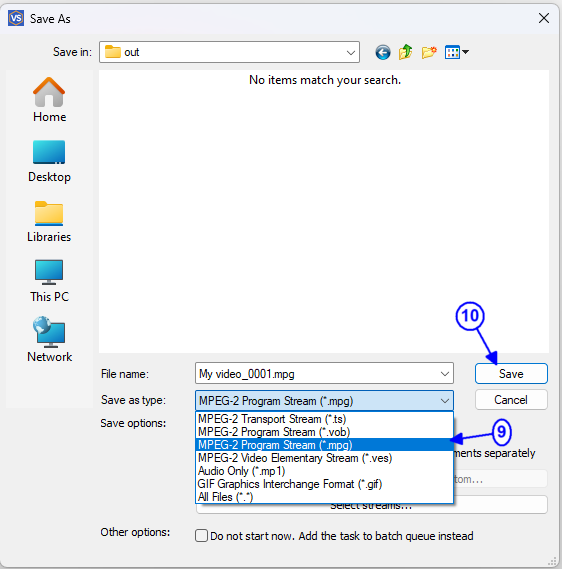Click the blue back arrow icon

(383, 52)
